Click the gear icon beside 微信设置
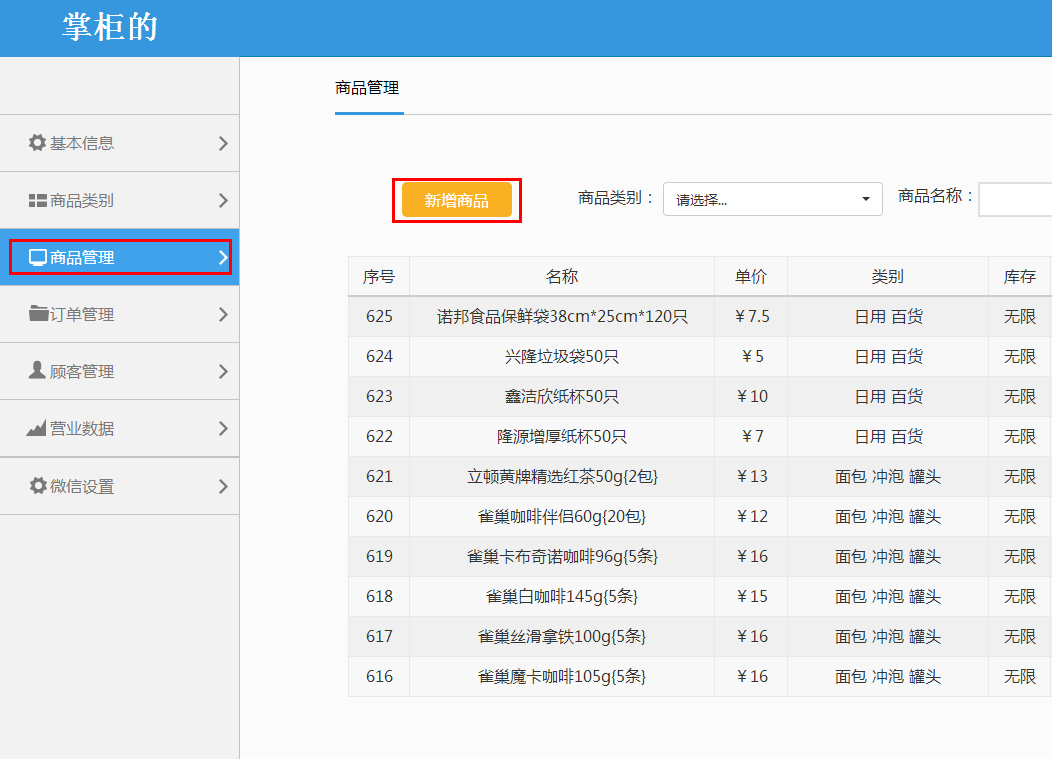Image resolution: width=1052 pixels, height=759 pixels. click(x=38, y=486)
